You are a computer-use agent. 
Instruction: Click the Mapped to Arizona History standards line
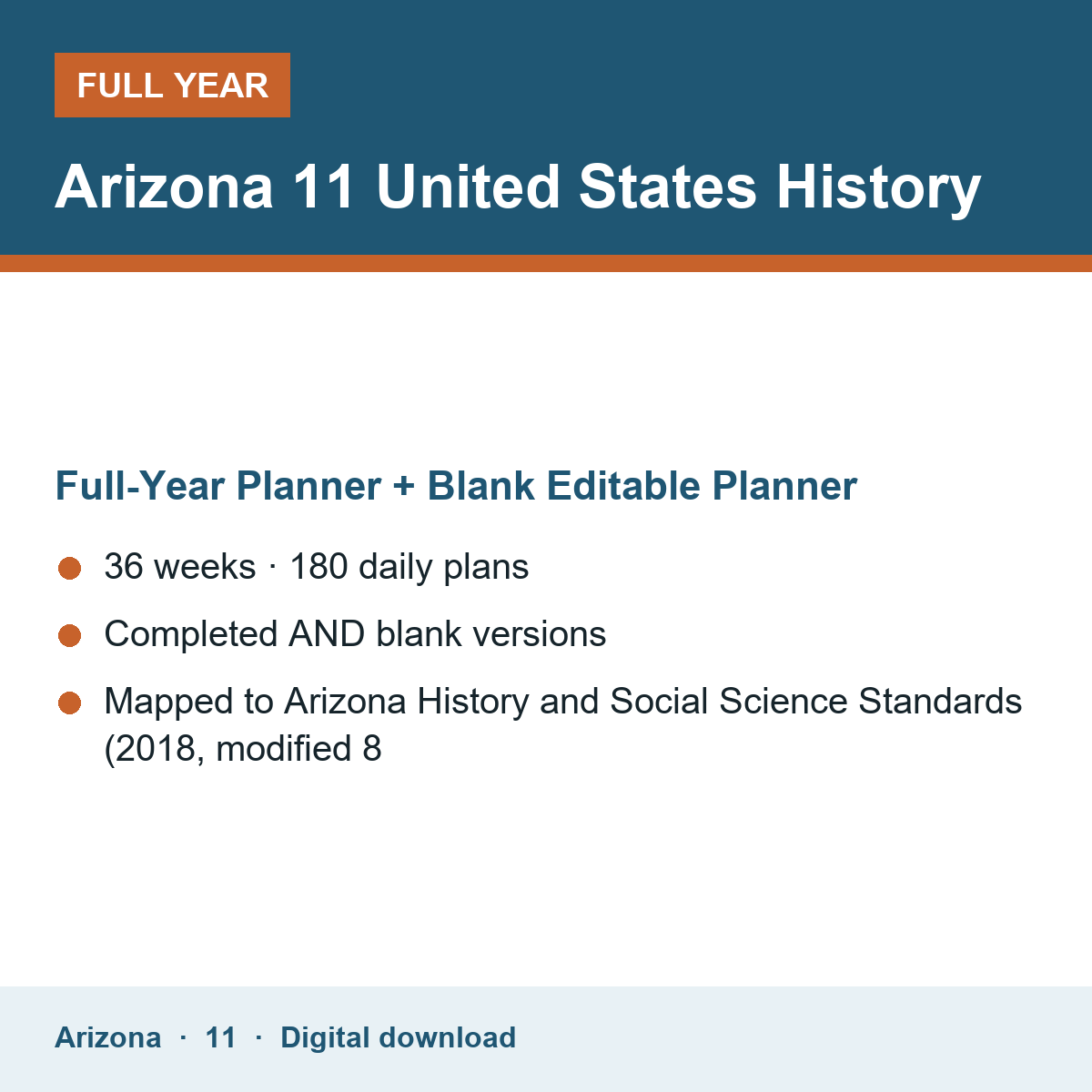(563, 702)
